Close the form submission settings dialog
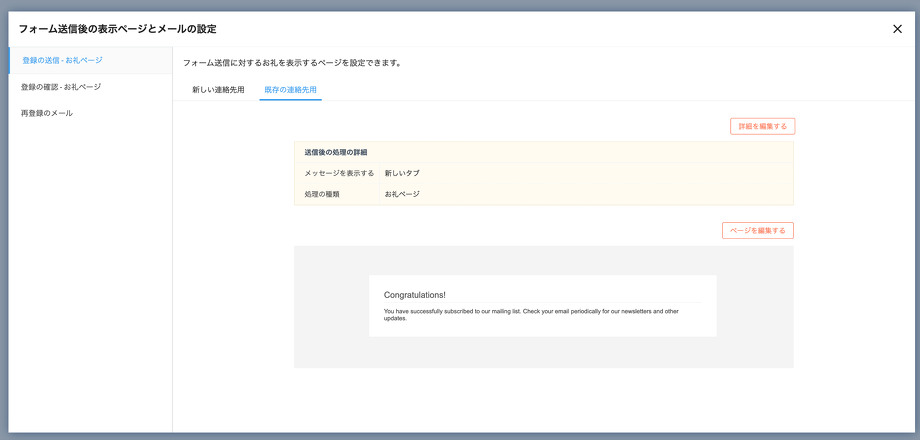 coord(897,29)
